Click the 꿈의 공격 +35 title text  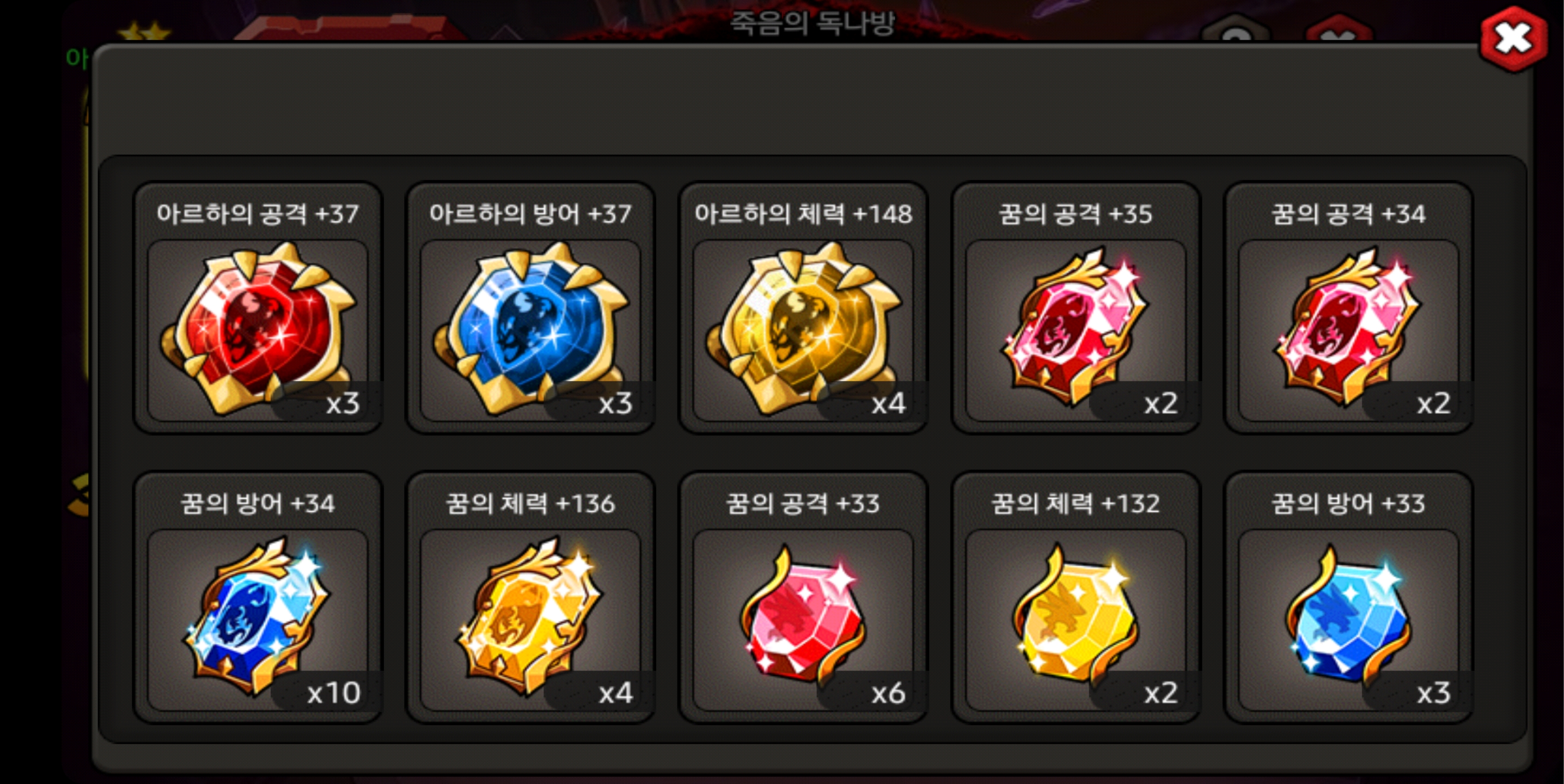1076,213
